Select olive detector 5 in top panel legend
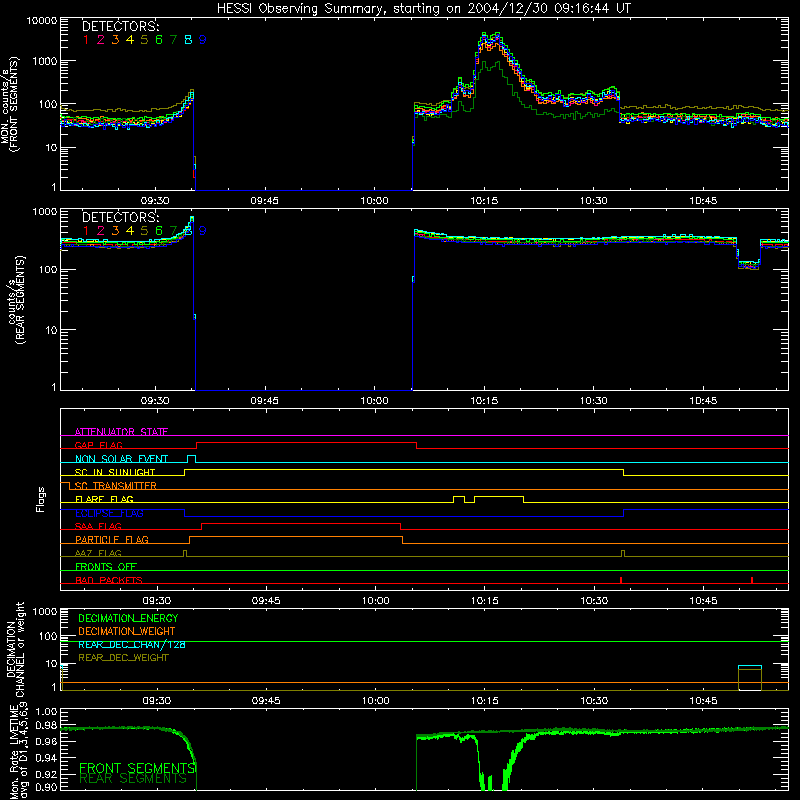This screenshot has height=800, width=800. click(x=144, y=40)
